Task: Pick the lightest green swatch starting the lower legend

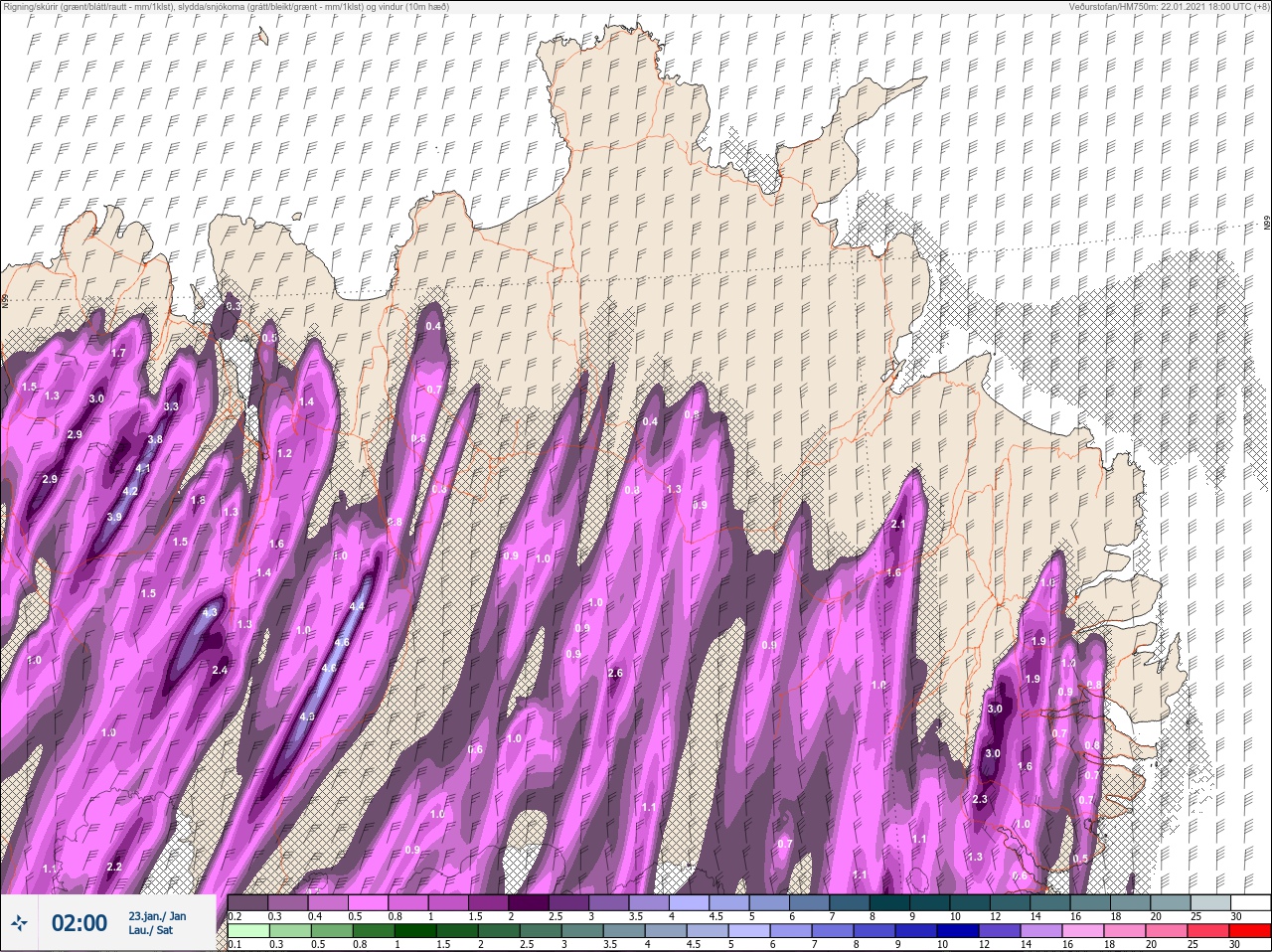Action: tap(247, 931)
